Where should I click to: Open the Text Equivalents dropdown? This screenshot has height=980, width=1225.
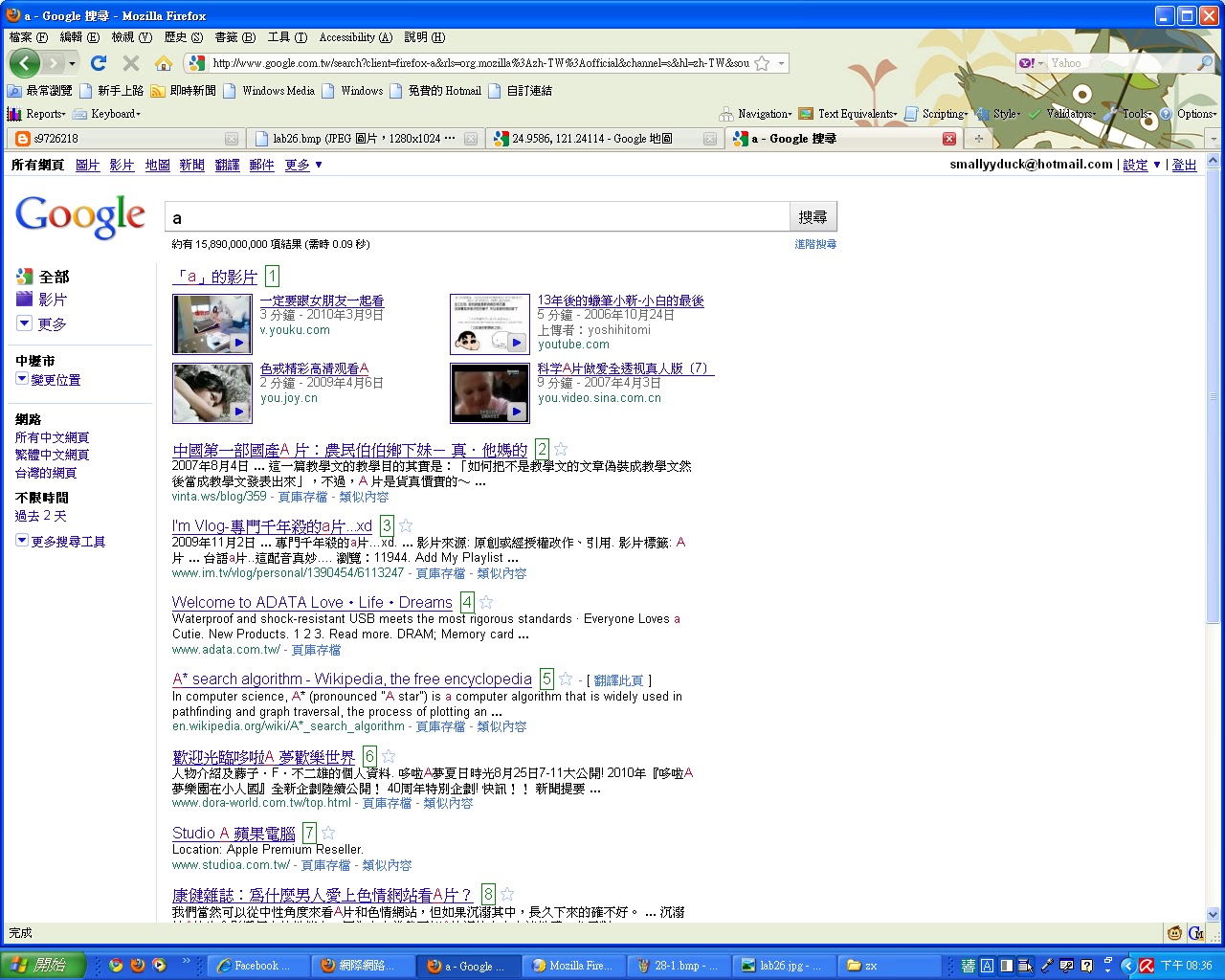848,114
